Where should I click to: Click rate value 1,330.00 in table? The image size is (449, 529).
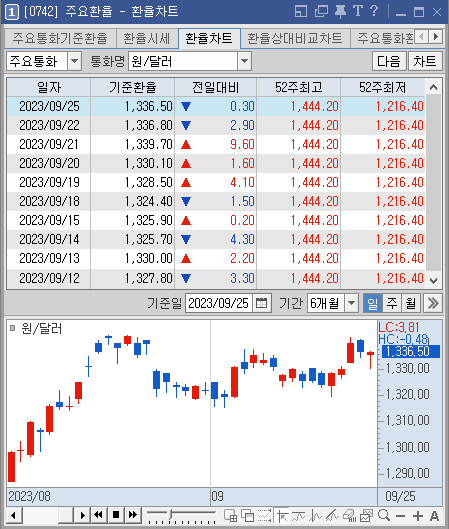point(149,259)
